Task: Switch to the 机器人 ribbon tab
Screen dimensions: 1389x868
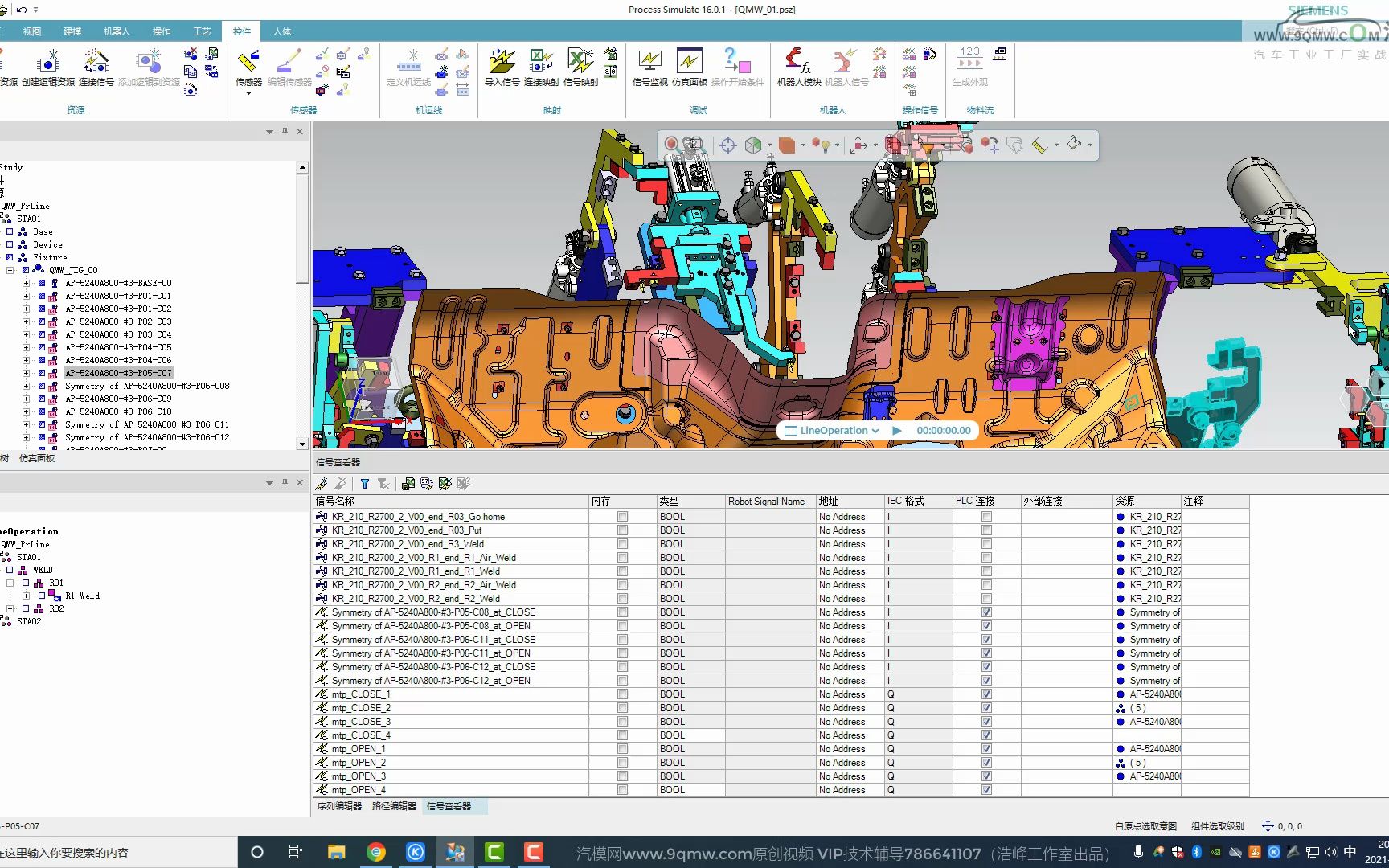Action: [x=117, y=31]
